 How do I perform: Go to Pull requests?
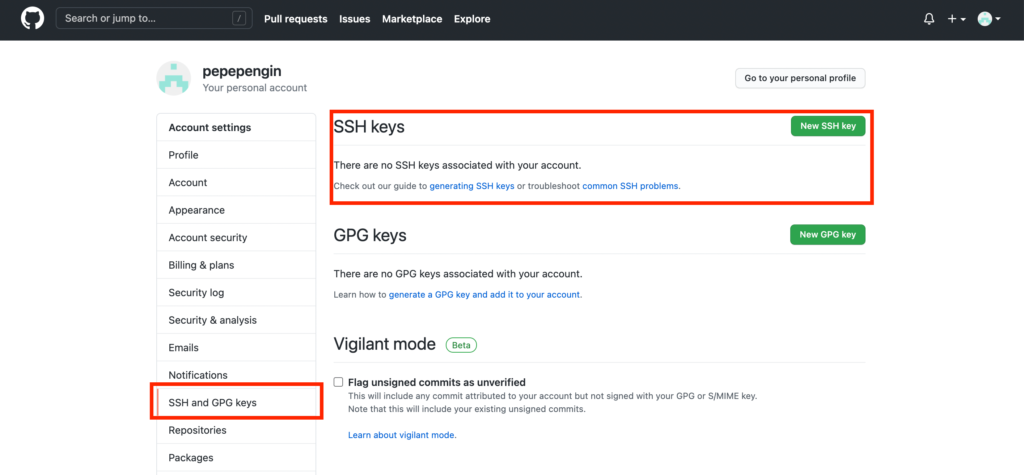point(296,19)
